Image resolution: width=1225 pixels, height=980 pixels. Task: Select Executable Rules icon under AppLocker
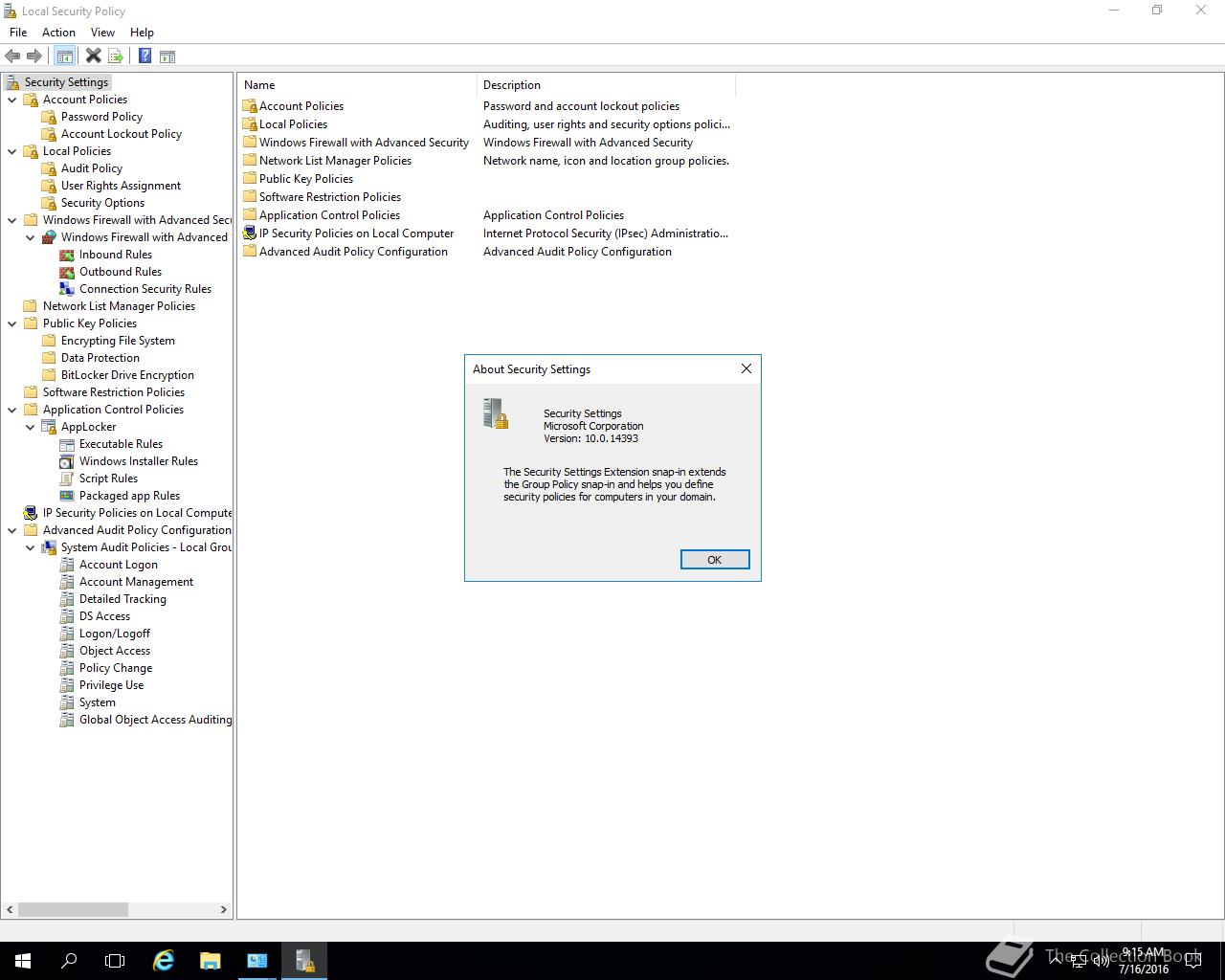coord(67,444)
